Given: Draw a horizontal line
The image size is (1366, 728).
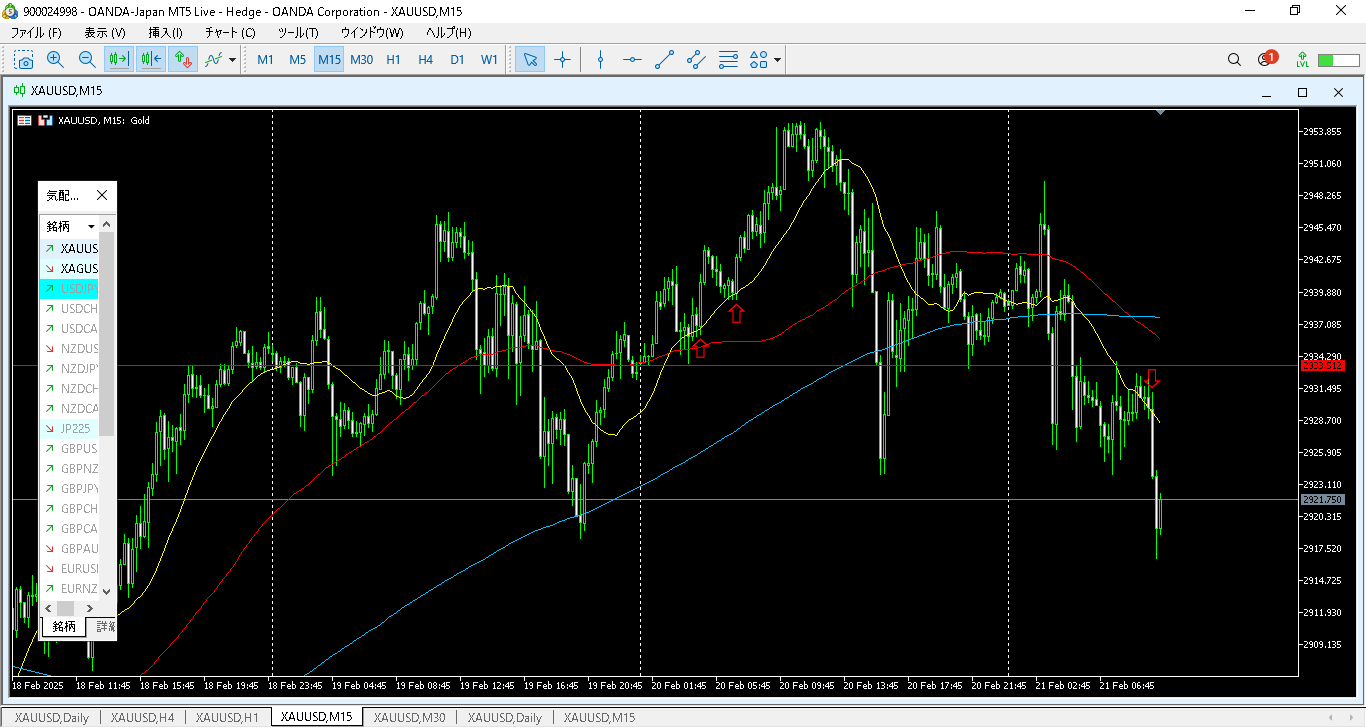Looking at the screenshot, I should point(632,59).
